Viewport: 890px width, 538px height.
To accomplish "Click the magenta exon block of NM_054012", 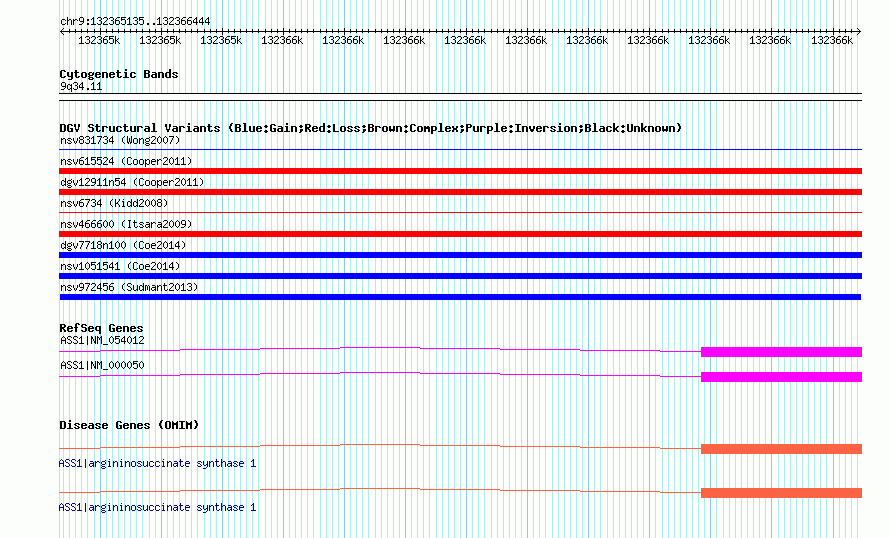I will (x=782, y=352).
